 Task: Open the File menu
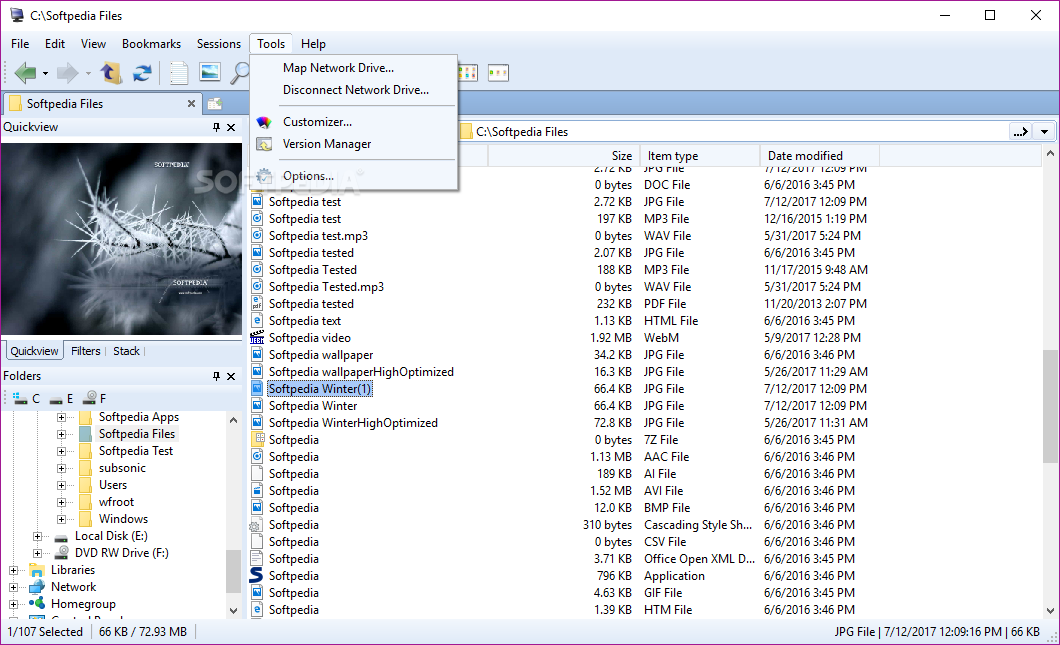click(20, 44)
